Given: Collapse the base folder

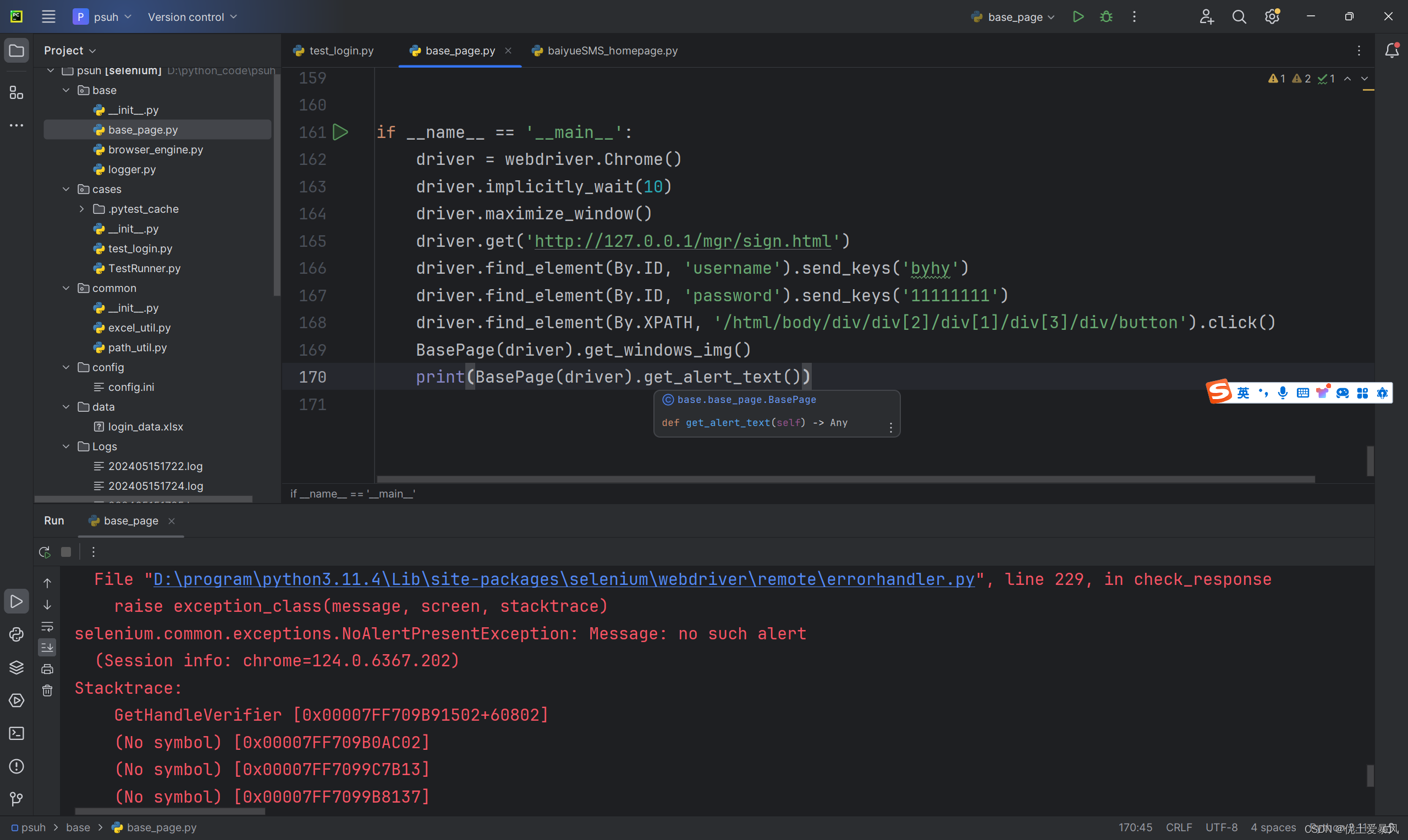Looking at the screenshot, I should click(x=66, y=90).
